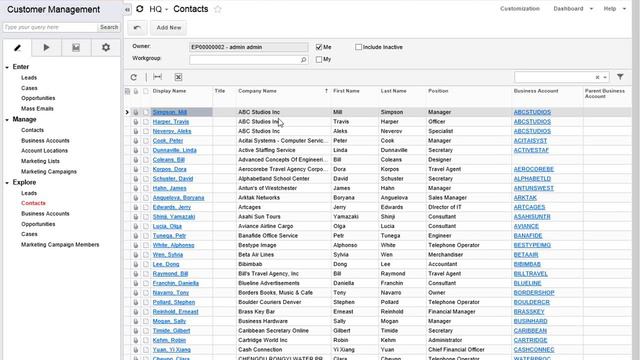The image size is (640, 360).
Task: Open business account link BORDERSHOP
Action: click(x=534, y=293)
